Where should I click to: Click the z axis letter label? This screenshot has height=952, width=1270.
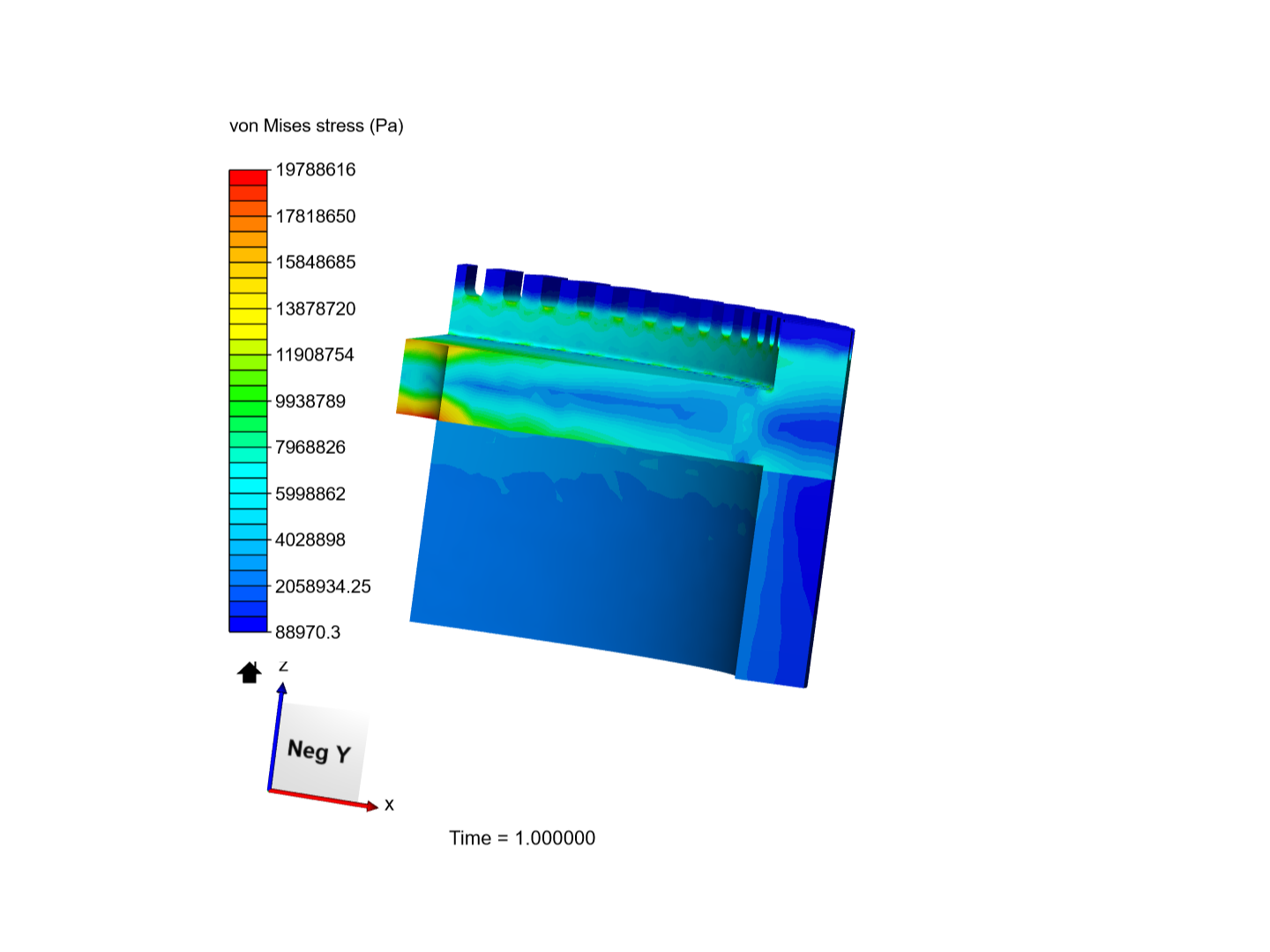click(283, 666)
